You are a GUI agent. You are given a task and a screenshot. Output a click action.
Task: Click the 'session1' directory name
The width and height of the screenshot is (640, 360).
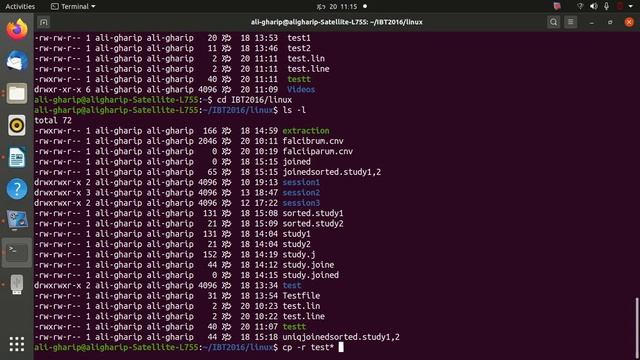(301, 182)
